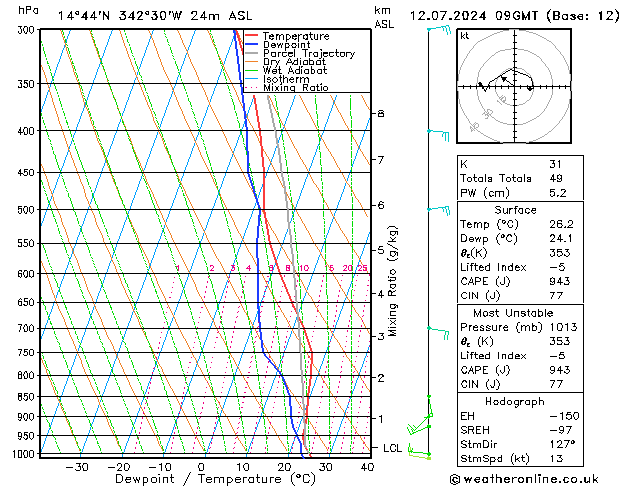Select the Totals Totals value row
Viewport: 629px width, 486px height.
tap(516, 178)
